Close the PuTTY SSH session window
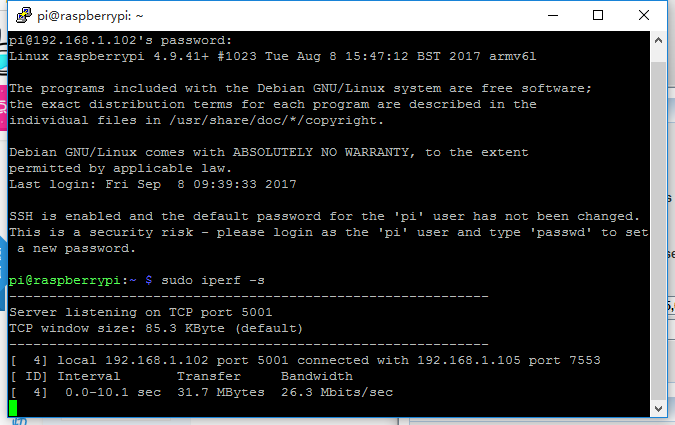The image size is (675, 425). tap(643, 15)
